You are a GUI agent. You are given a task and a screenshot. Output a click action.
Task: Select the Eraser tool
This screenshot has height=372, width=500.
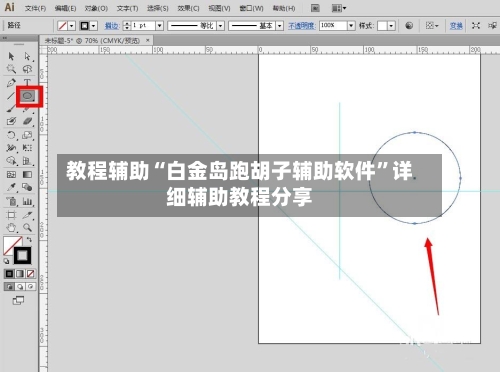(27, 121)
